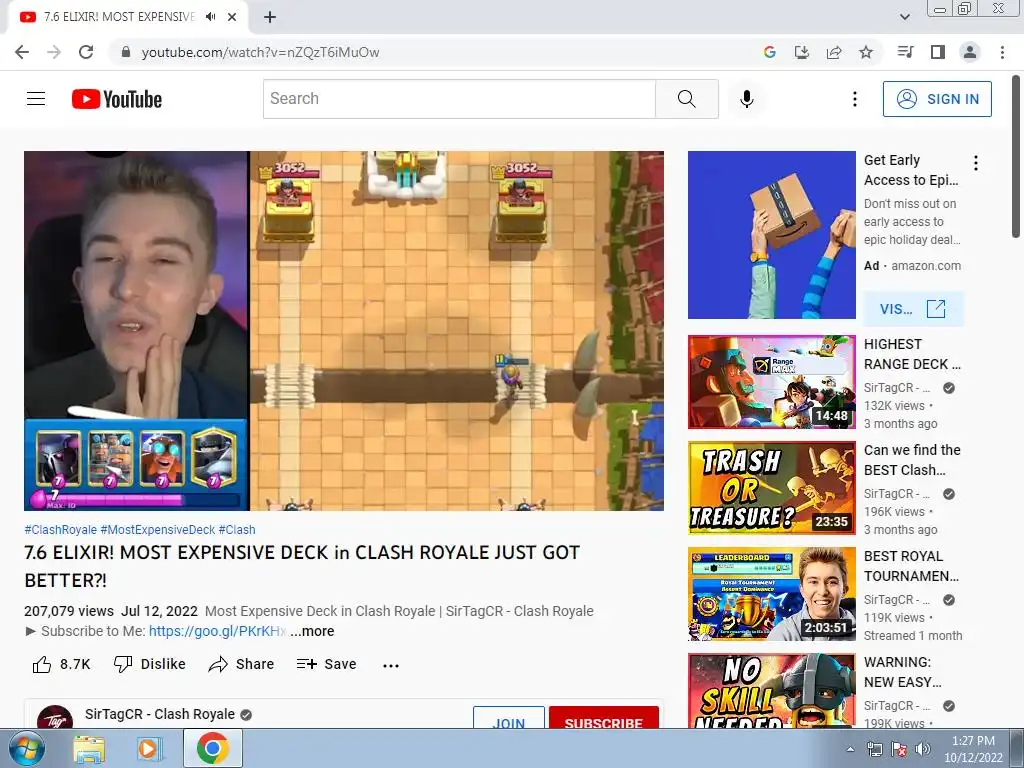This screenshot has height=768, width=1024.
Task: Open the Amazon ad thumbnail
Action: (771, 235)
